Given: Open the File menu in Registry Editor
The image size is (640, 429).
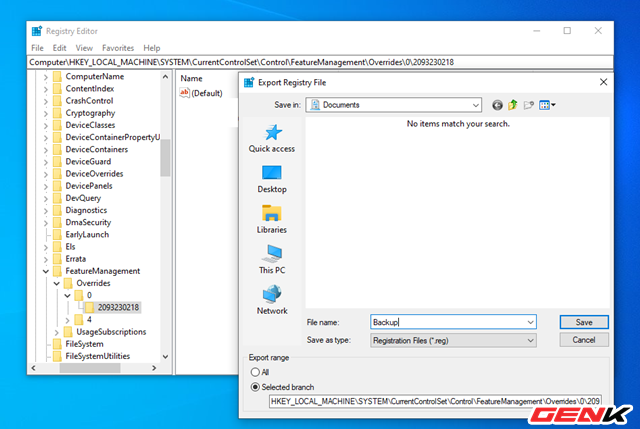Looking at the screenshot, I should tap(37, 48).
